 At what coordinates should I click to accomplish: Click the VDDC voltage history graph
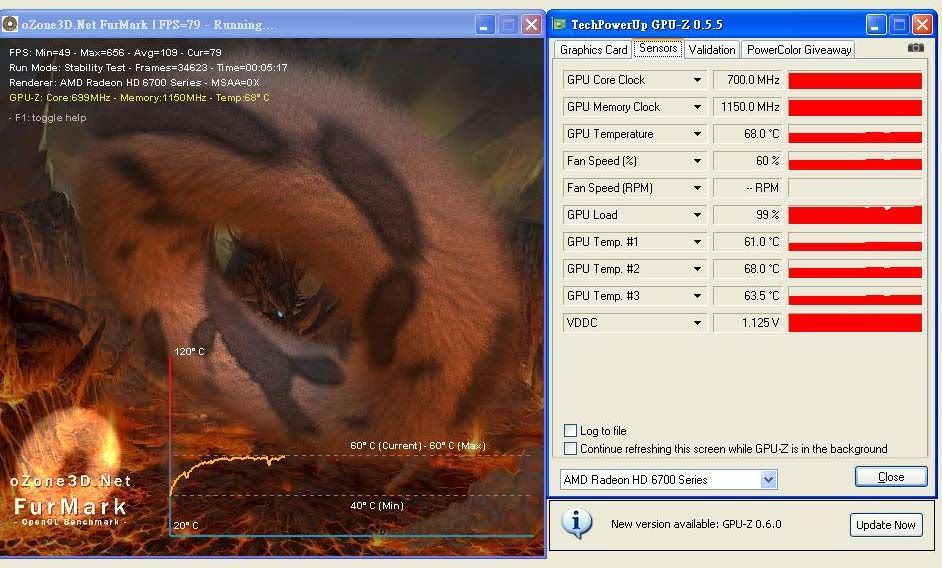[855, 323]
